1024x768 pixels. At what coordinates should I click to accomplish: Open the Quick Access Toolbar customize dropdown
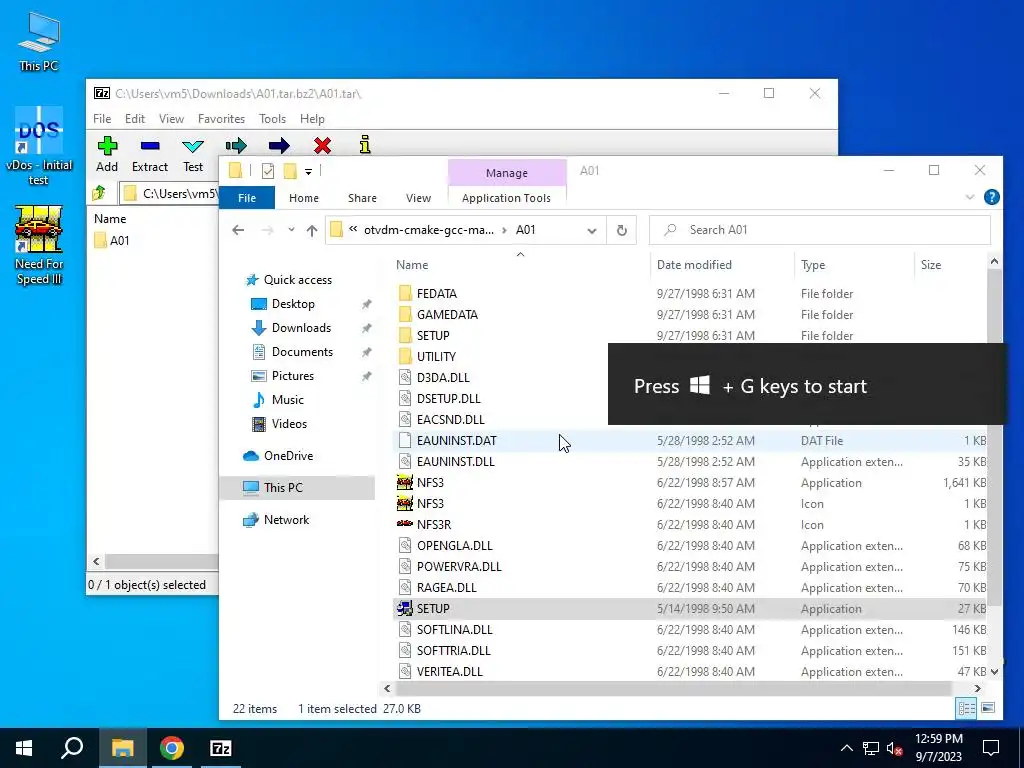pos(308,172)
